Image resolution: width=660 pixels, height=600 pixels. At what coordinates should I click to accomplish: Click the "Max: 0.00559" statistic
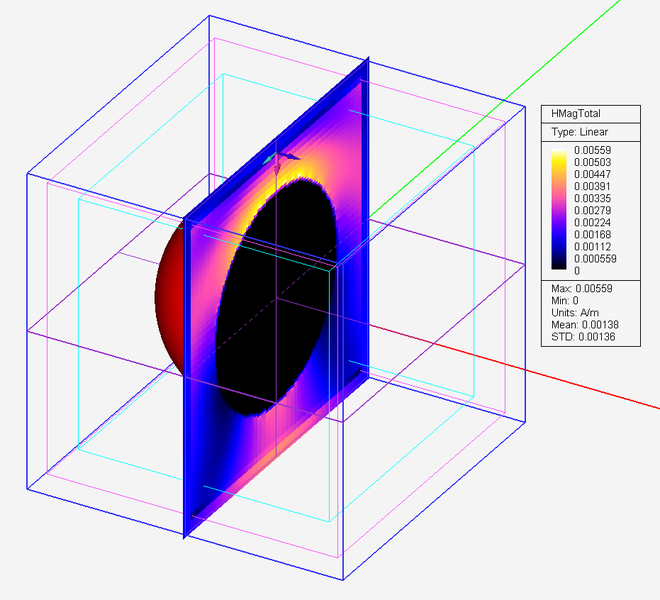click(x=582, y=289)
